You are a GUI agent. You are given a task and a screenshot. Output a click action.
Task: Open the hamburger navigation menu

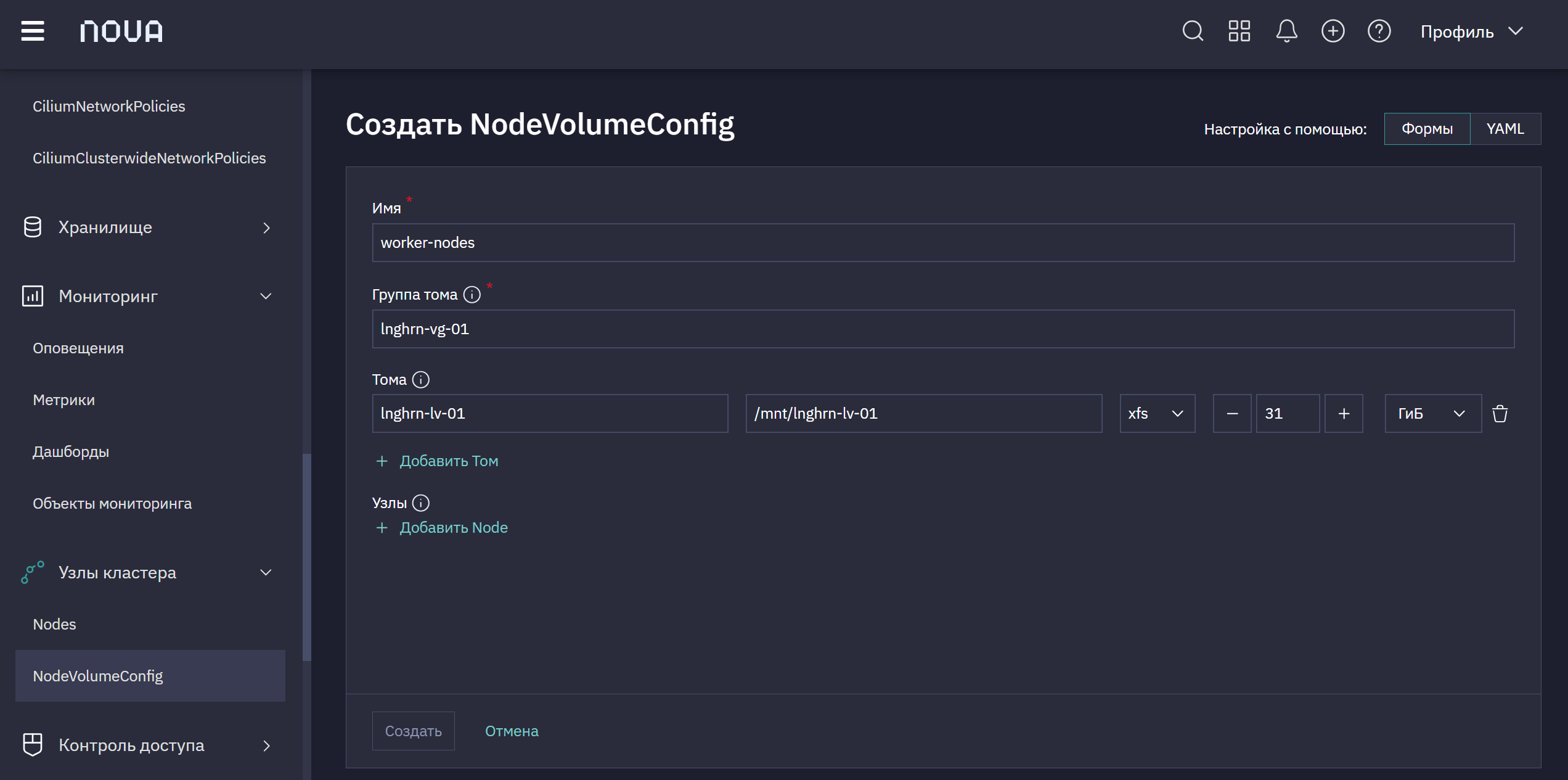point(33,31)
